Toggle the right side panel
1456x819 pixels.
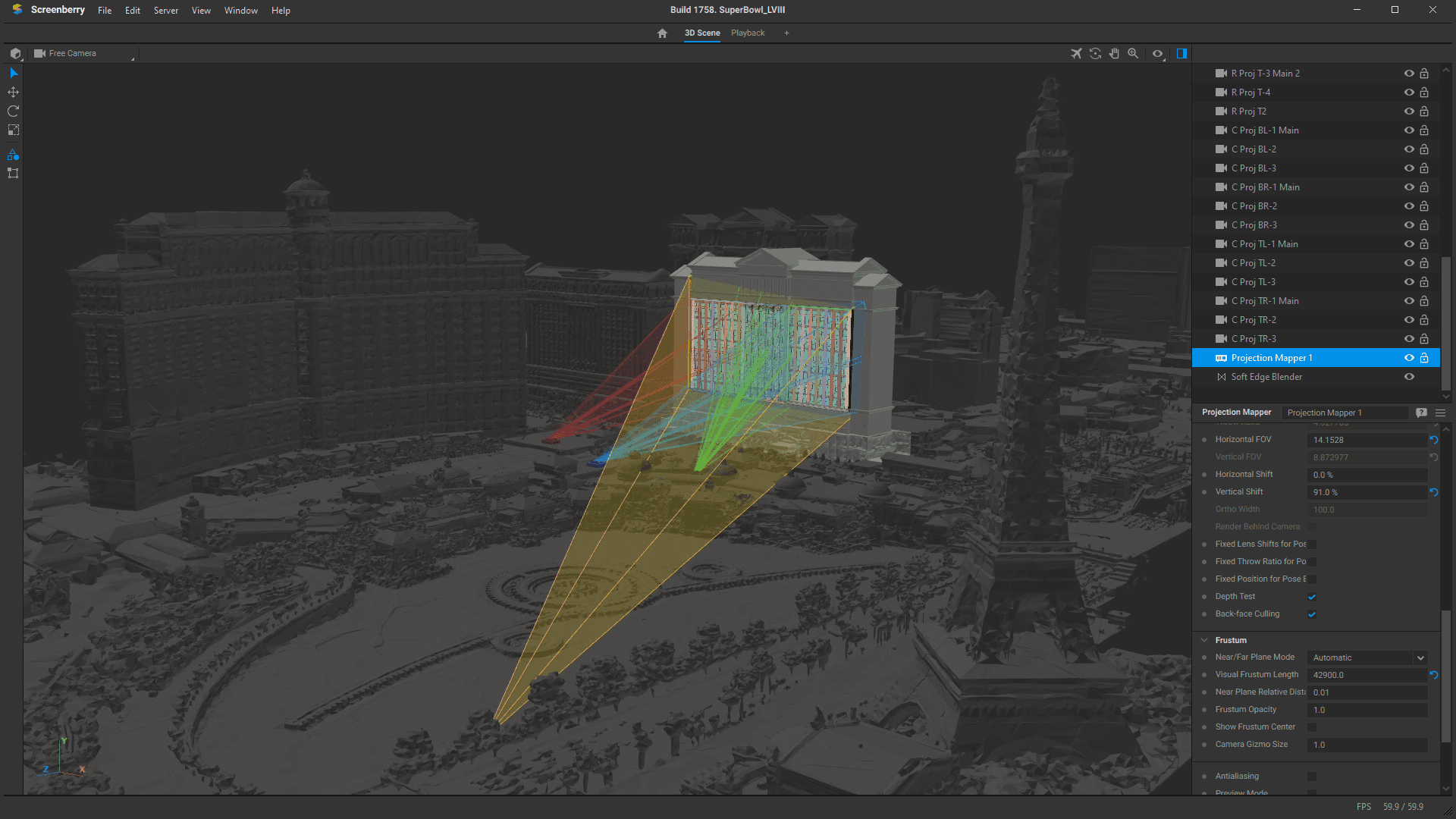pyautogui.click(x=1181, y=53)
